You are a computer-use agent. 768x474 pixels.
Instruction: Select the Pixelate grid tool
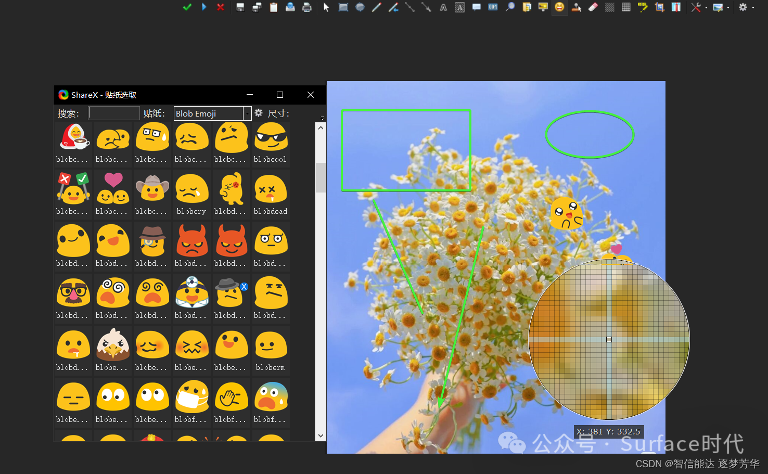[x=626, y=7]
